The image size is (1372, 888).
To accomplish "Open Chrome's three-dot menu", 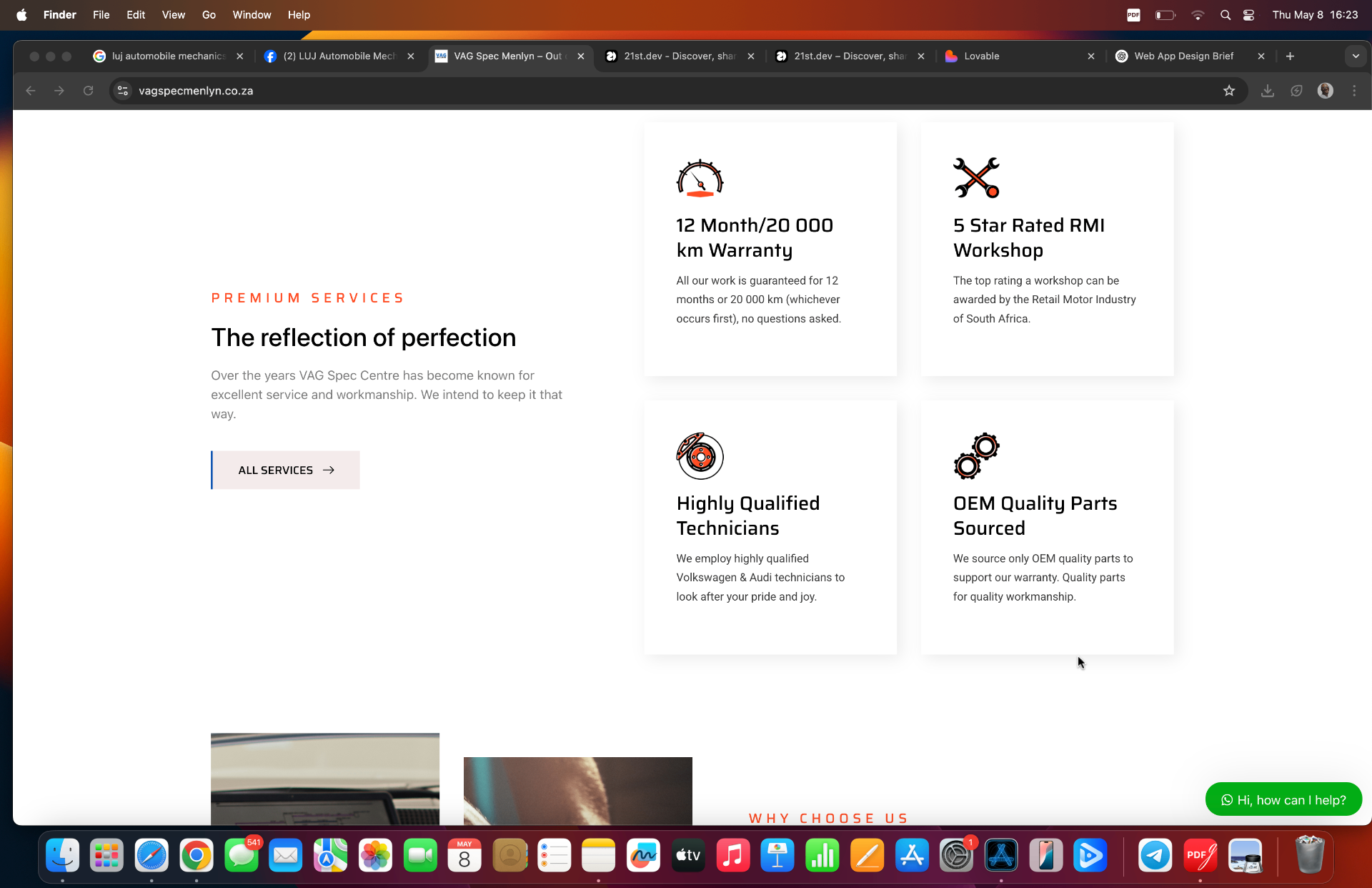I will pyautogui.click(x=1354, y=91).
